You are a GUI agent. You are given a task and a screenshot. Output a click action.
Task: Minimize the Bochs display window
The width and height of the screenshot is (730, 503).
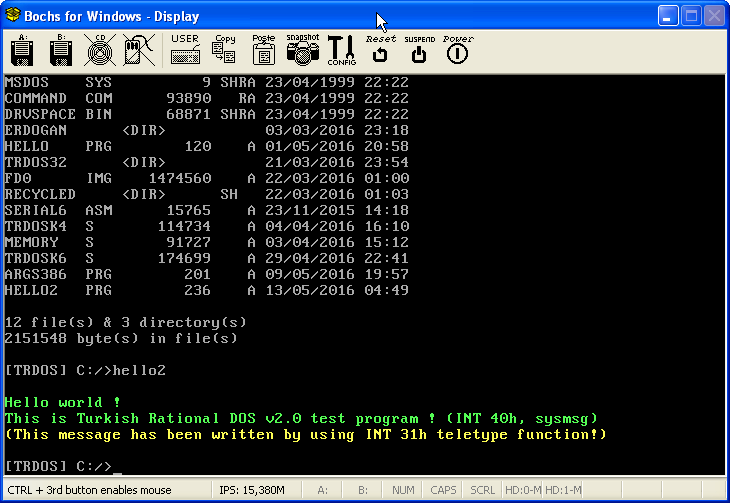point(668,16)
